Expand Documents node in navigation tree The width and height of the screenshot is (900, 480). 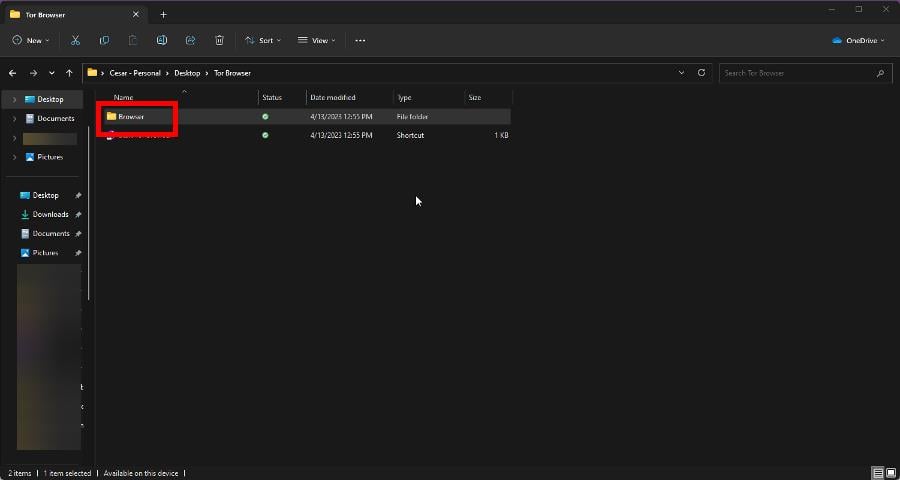14,118
